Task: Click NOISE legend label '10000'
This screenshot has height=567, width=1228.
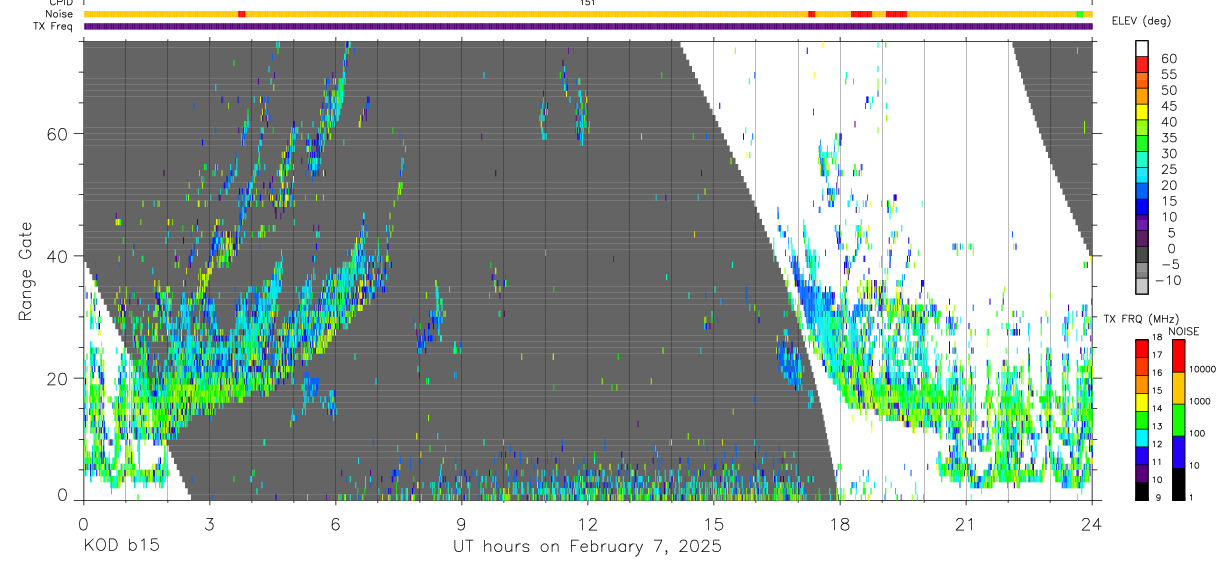Action: coord(1203,369)
